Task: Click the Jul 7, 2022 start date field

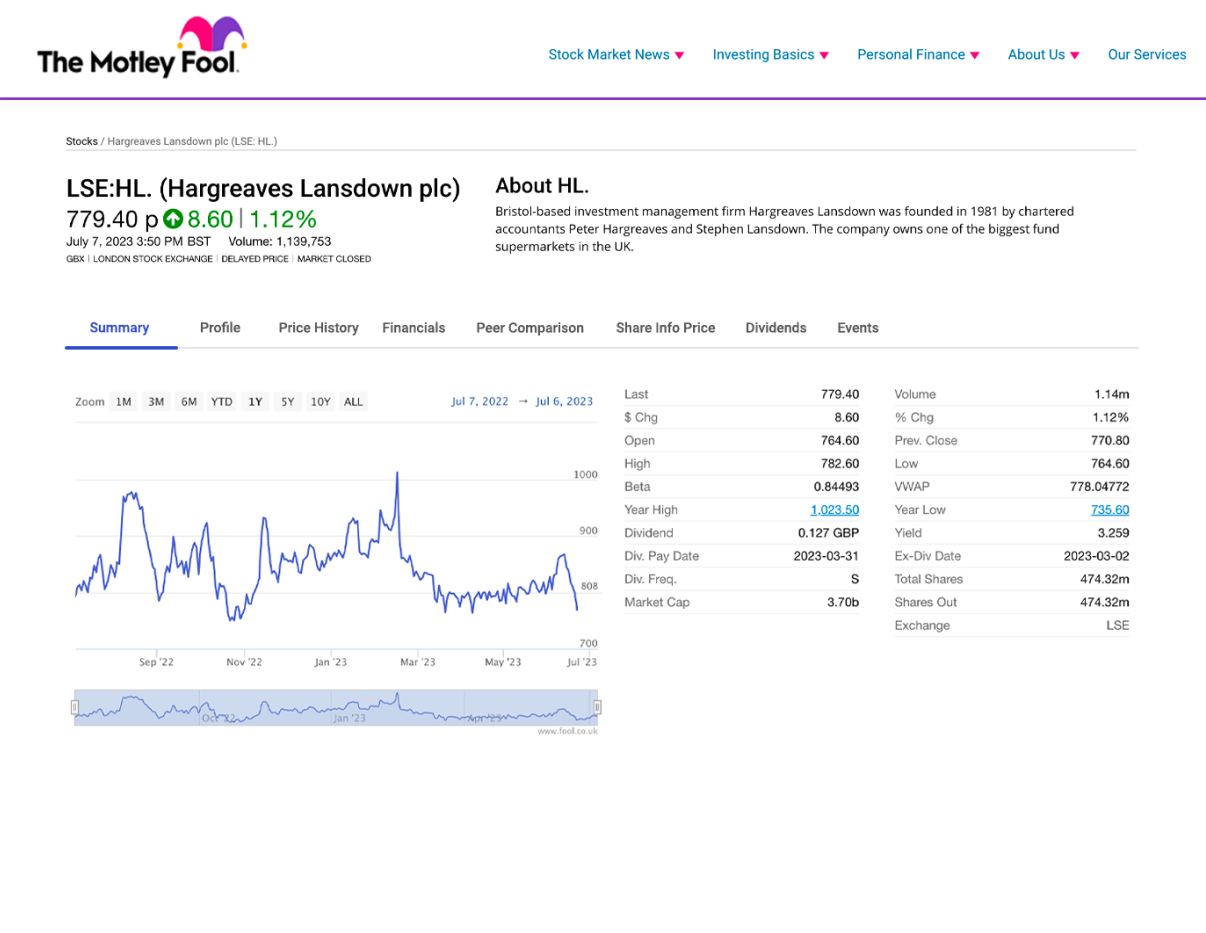Action: pyautogui.click(x=480, y=402)
